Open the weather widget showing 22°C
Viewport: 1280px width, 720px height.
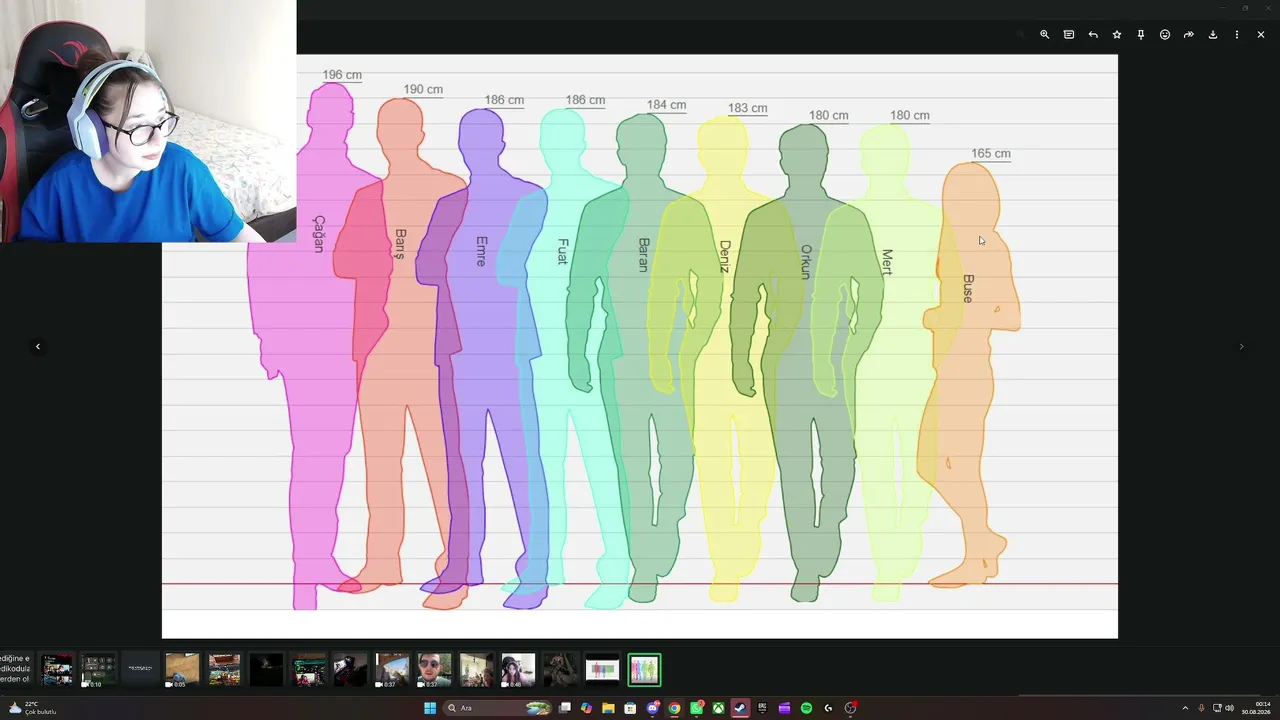coord(32,708)
